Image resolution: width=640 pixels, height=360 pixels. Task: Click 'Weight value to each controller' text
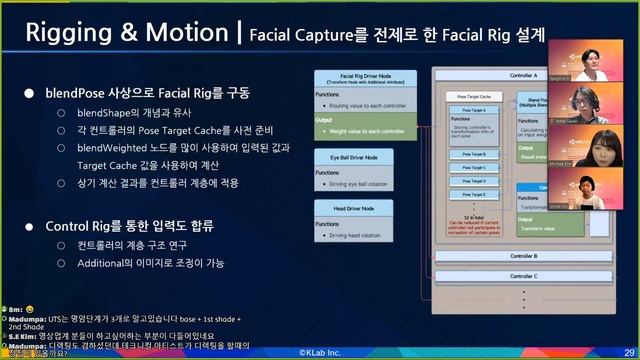click(x=367, y=131)
